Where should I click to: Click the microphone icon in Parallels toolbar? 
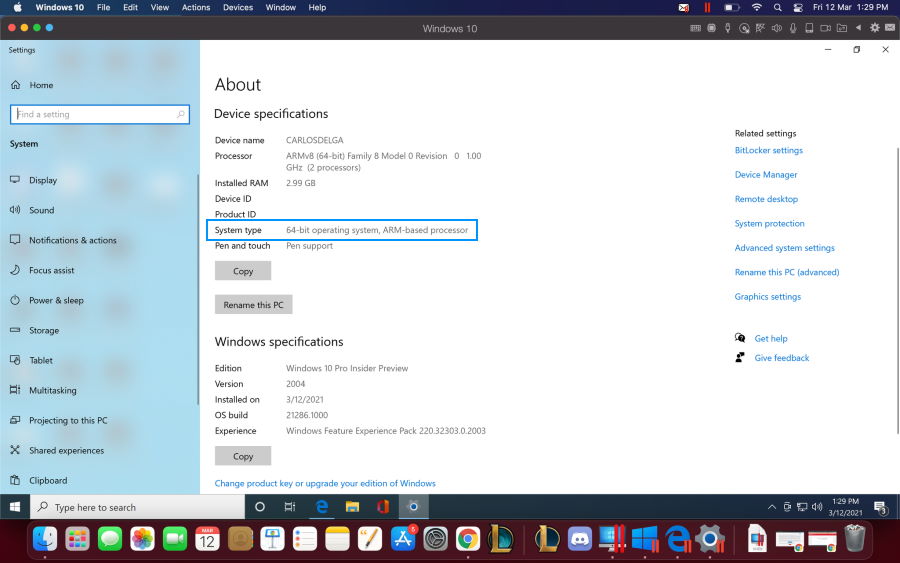(x=793, y=28)
